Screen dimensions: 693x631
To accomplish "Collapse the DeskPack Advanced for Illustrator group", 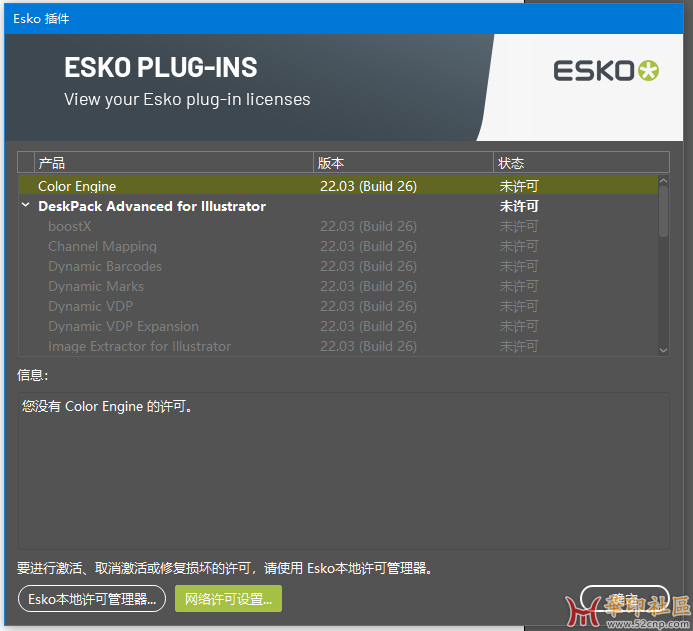I will pyautogui.click(x=26, y=205).
